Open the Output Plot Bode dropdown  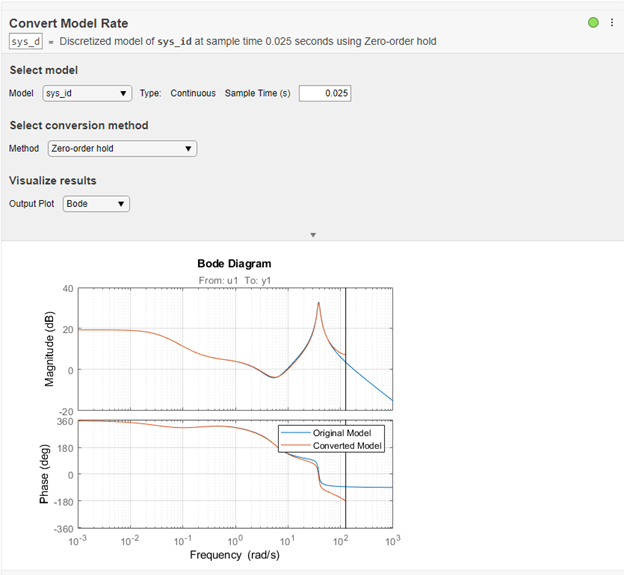pos(96,204)
